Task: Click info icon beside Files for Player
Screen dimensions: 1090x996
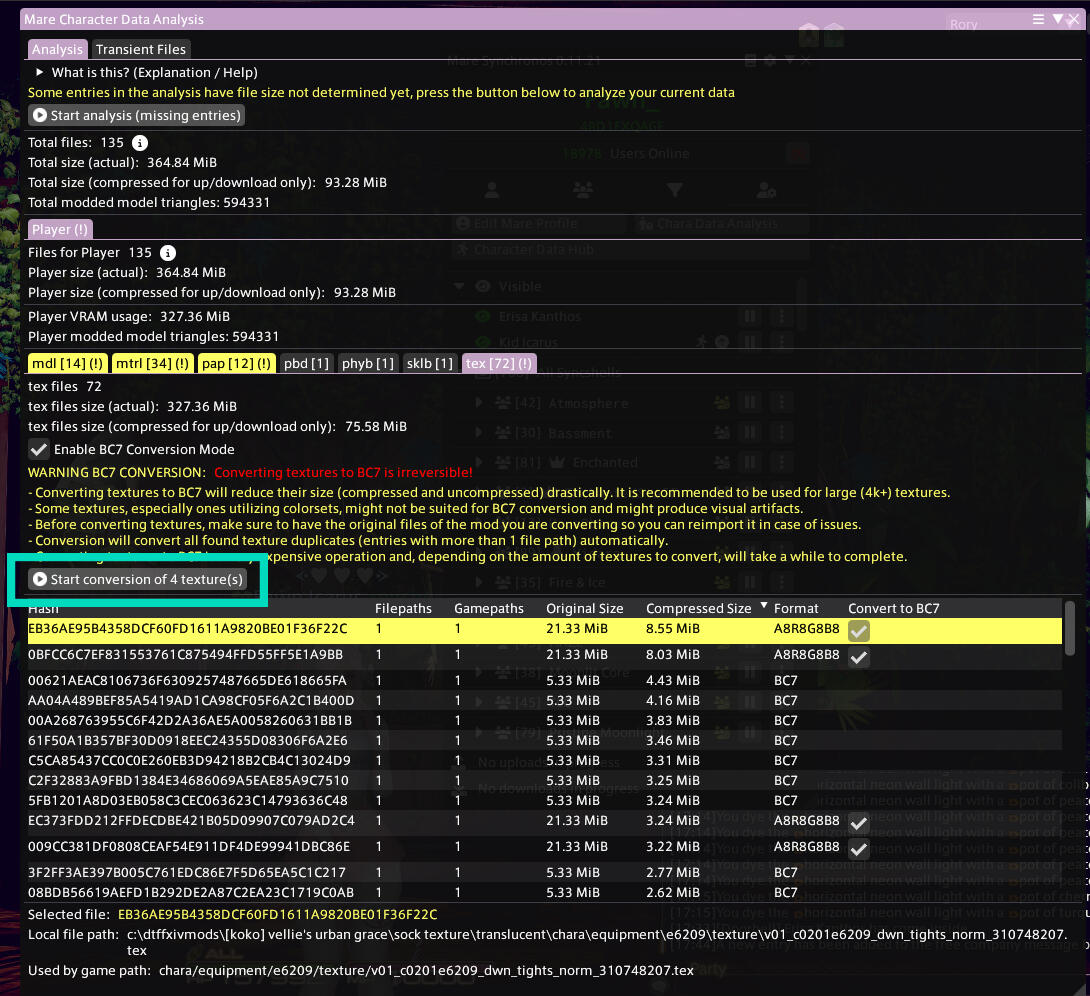Action: pos(168,253)
